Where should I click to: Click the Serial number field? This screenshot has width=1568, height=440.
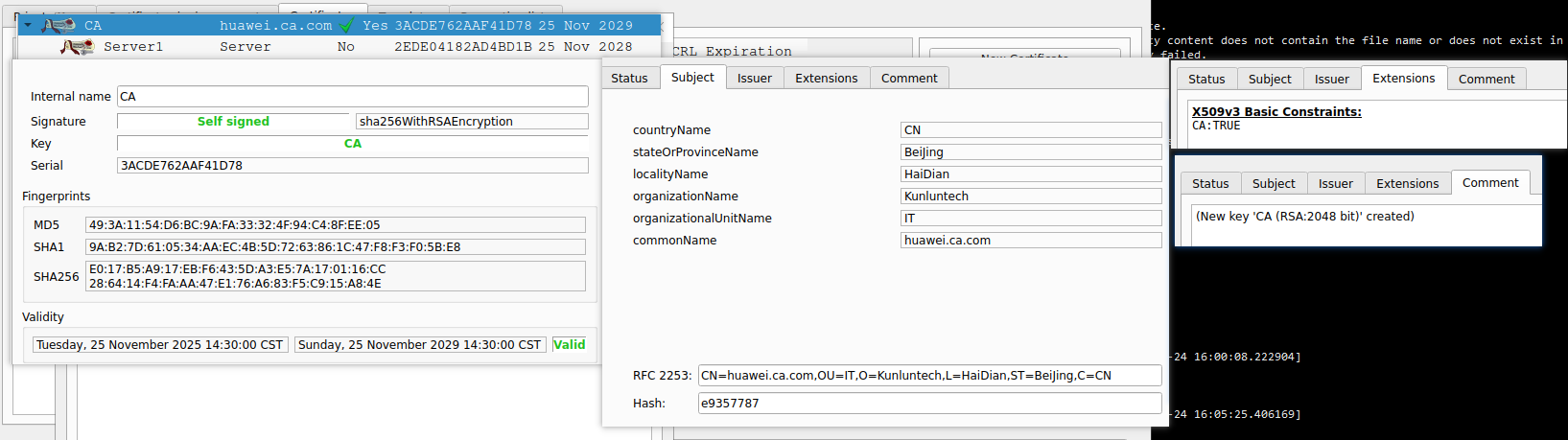click(x=352, y=166)
